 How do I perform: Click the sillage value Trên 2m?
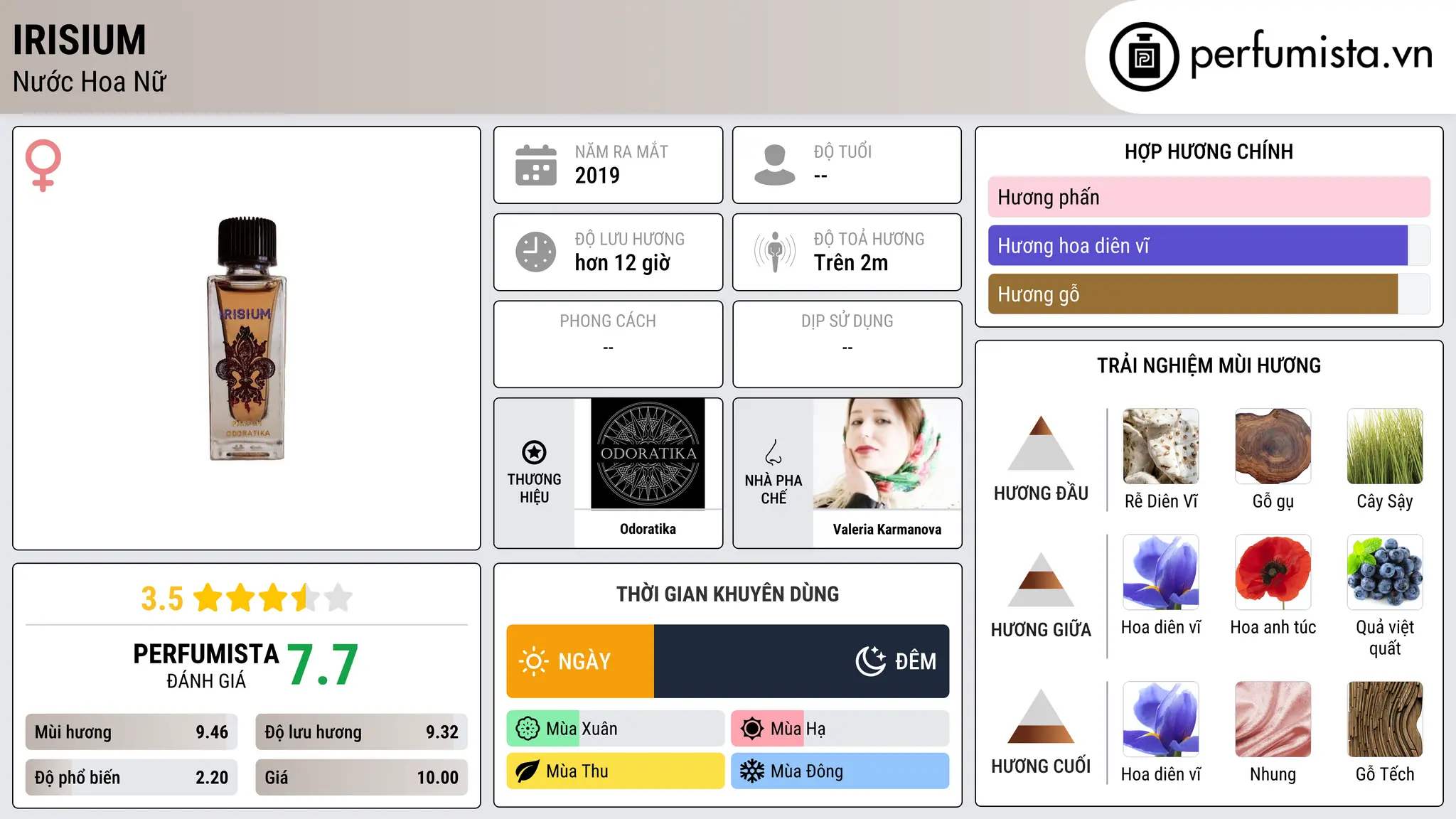pos(851,263)
